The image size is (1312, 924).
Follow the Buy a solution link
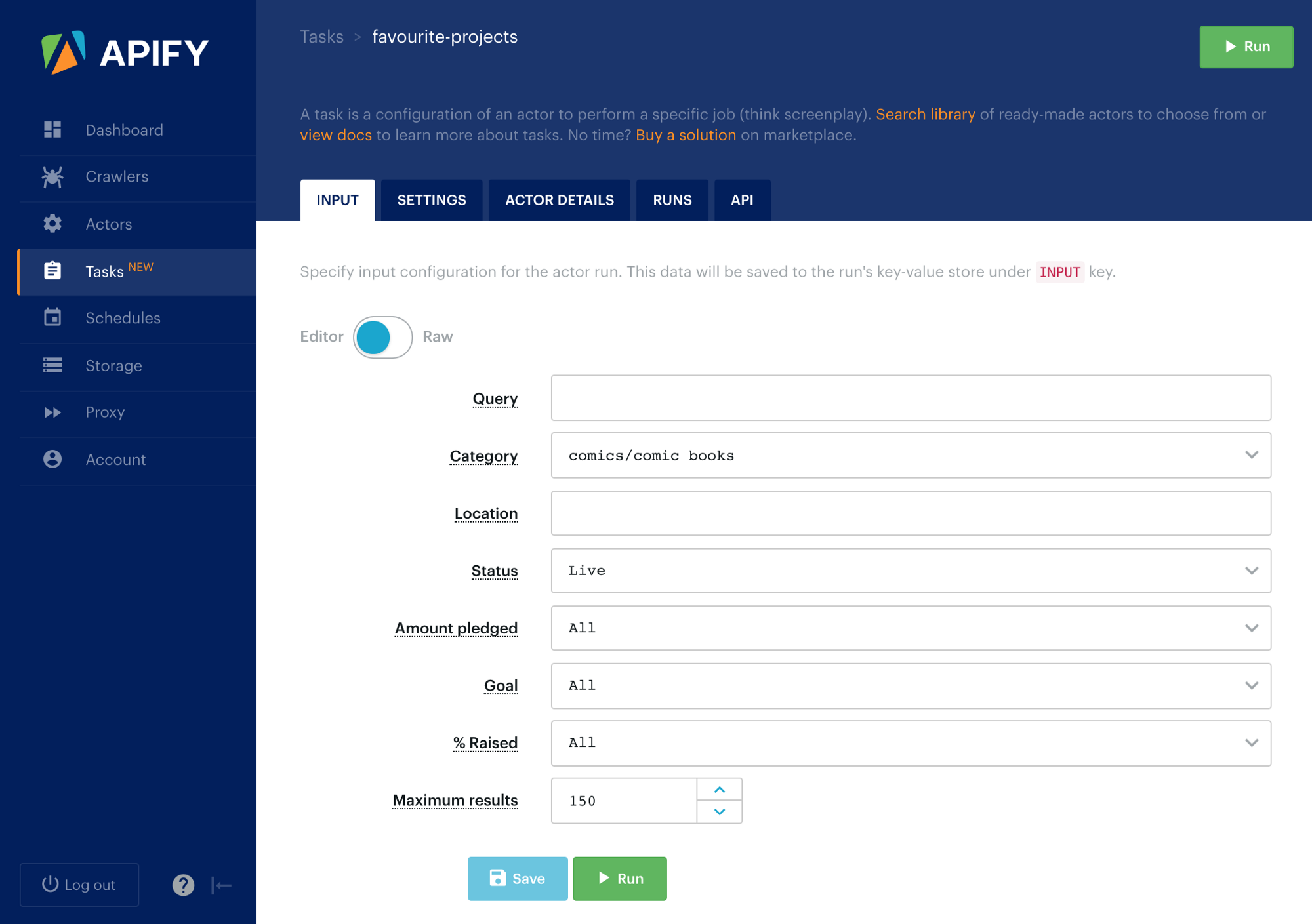(x=686, y=135)
